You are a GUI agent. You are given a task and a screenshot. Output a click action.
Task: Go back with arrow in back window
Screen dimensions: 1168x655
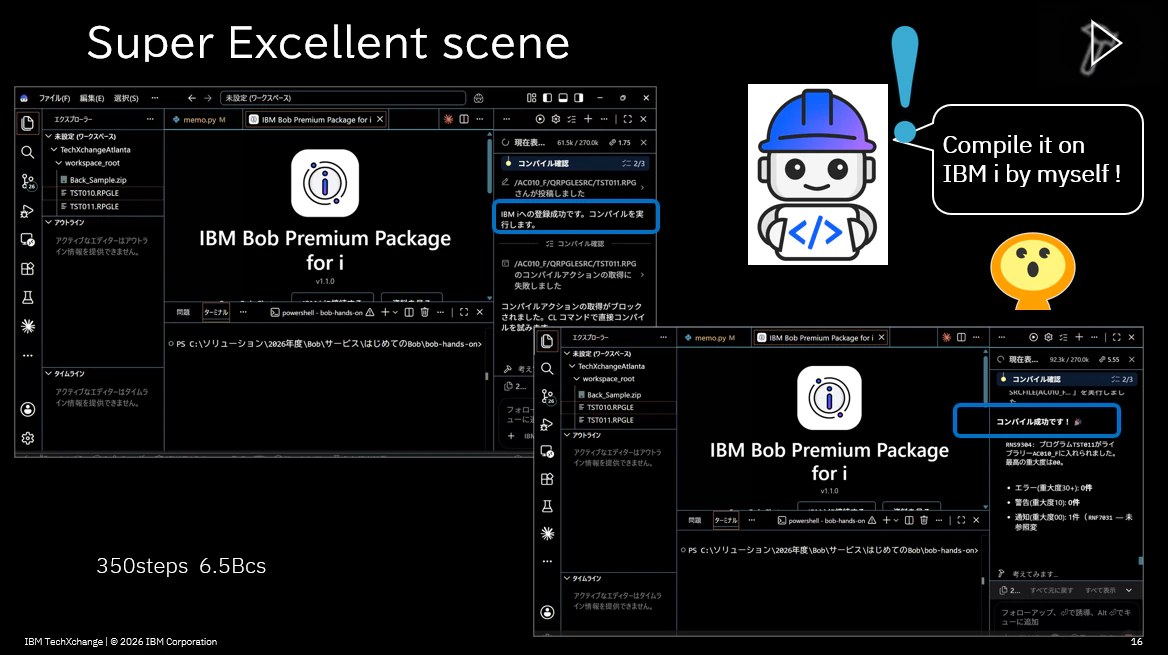pyautogui.click(x=191, y=98)
